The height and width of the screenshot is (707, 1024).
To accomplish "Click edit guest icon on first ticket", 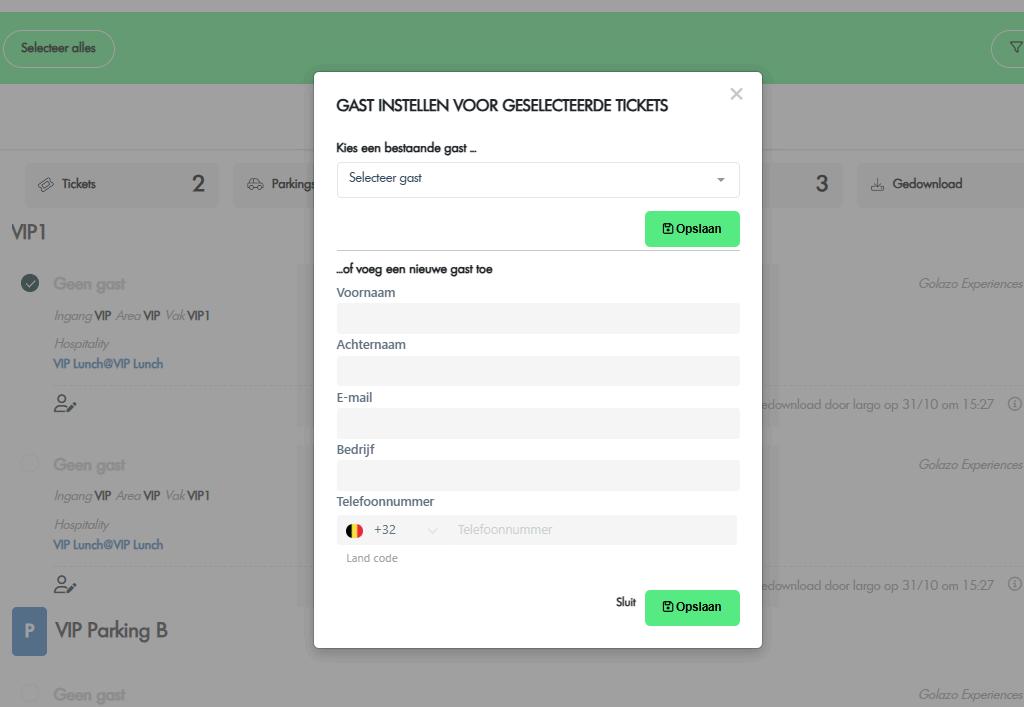I will (65, 404).
